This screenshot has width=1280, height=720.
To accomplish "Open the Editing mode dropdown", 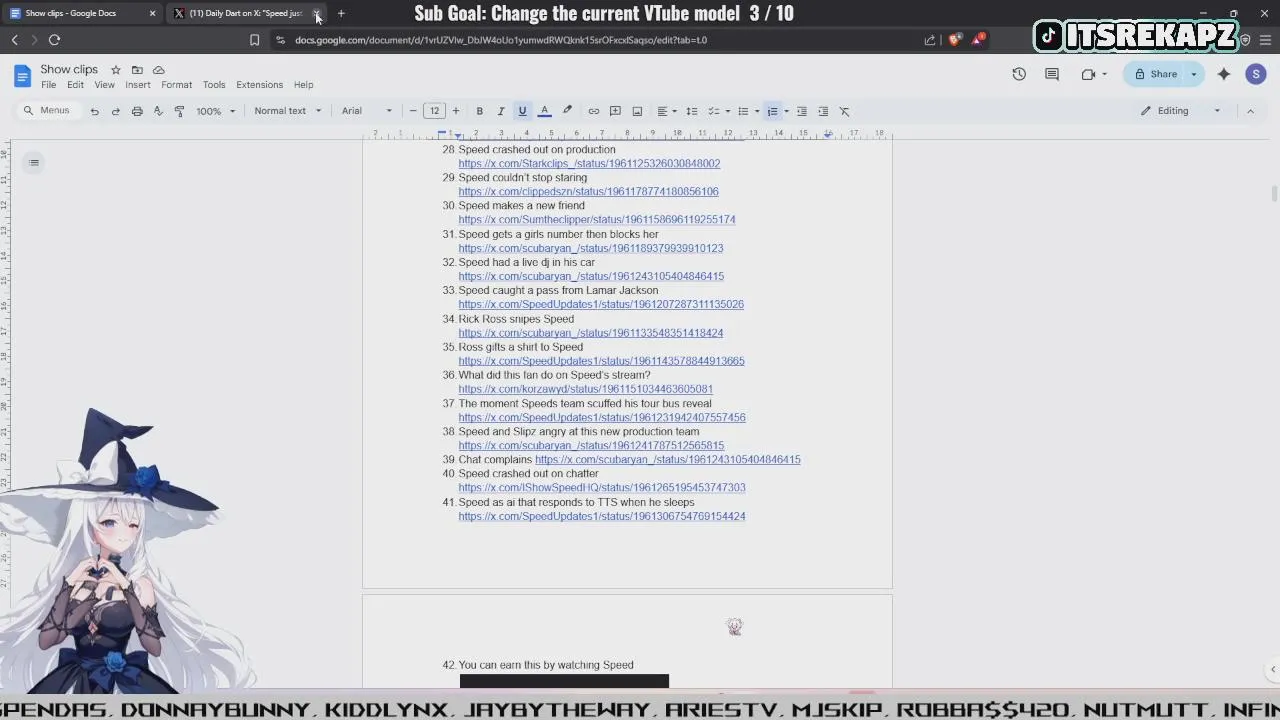I will (x=1180, y=111).
